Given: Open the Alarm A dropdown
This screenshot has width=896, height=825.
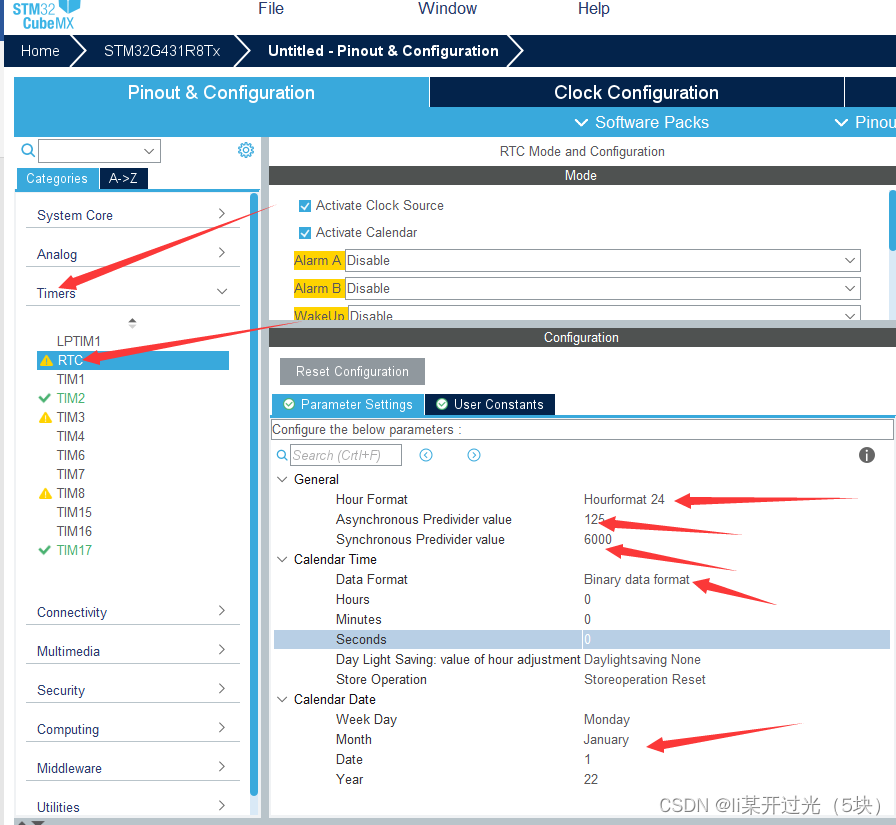Looking at the screenshot, I should (602, 261).
